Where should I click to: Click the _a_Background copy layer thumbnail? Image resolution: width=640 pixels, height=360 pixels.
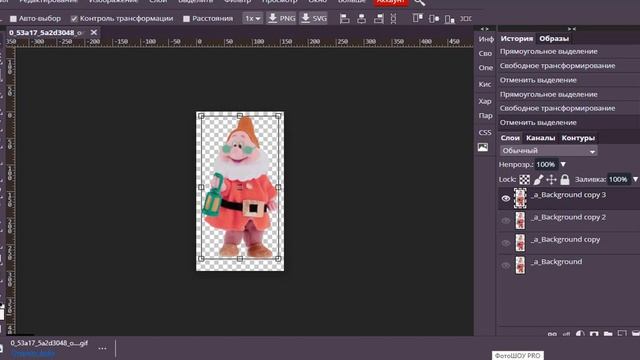click(520, 243)
